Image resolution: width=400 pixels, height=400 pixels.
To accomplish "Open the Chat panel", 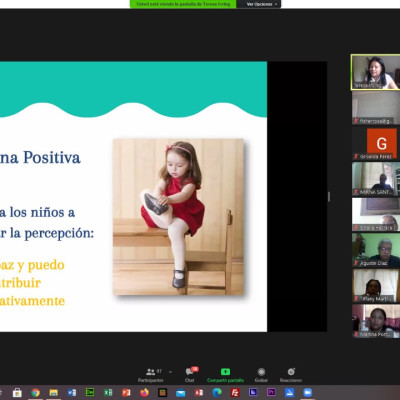I will (x=191, y=375).
